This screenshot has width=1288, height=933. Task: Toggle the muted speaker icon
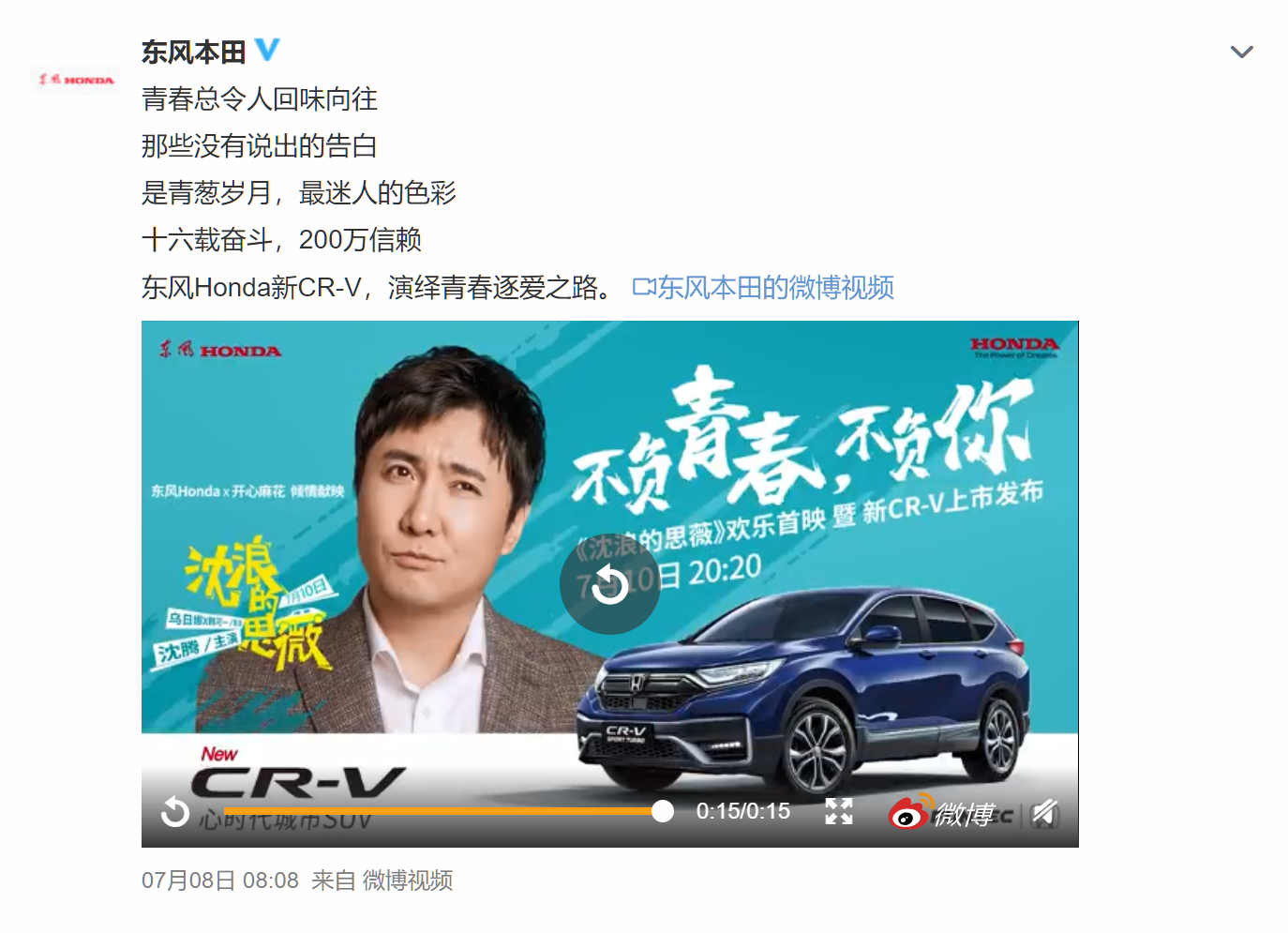1045,812
